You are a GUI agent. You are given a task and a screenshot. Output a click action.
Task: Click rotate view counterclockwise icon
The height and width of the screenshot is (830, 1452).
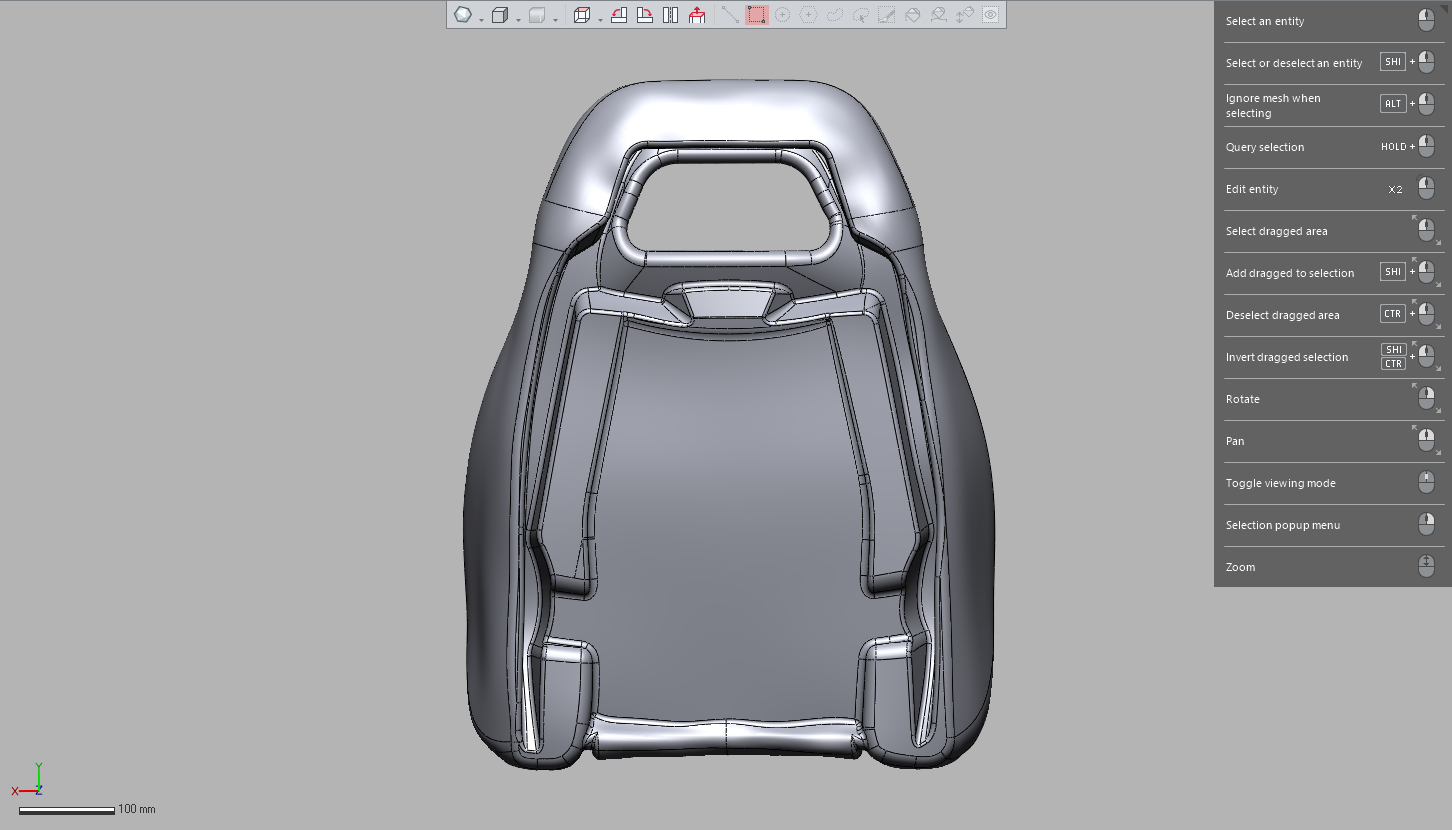click(619, 15)
